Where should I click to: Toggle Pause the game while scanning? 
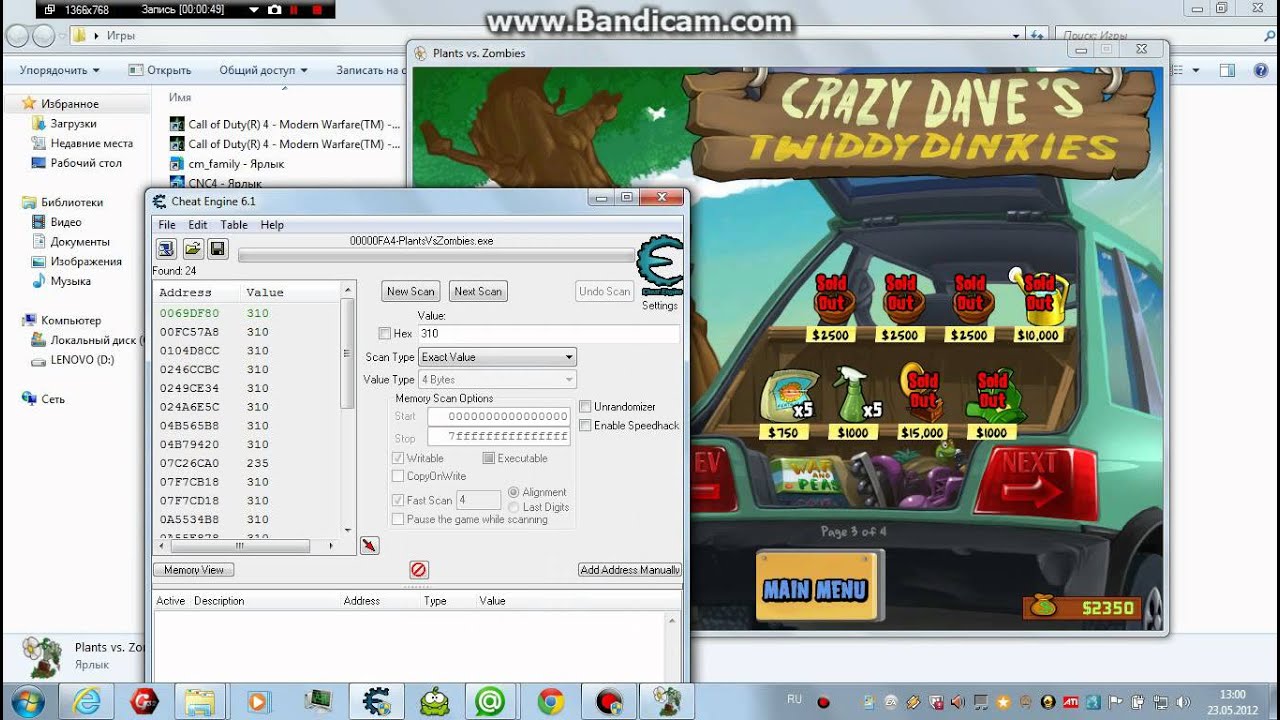[399, 519]
